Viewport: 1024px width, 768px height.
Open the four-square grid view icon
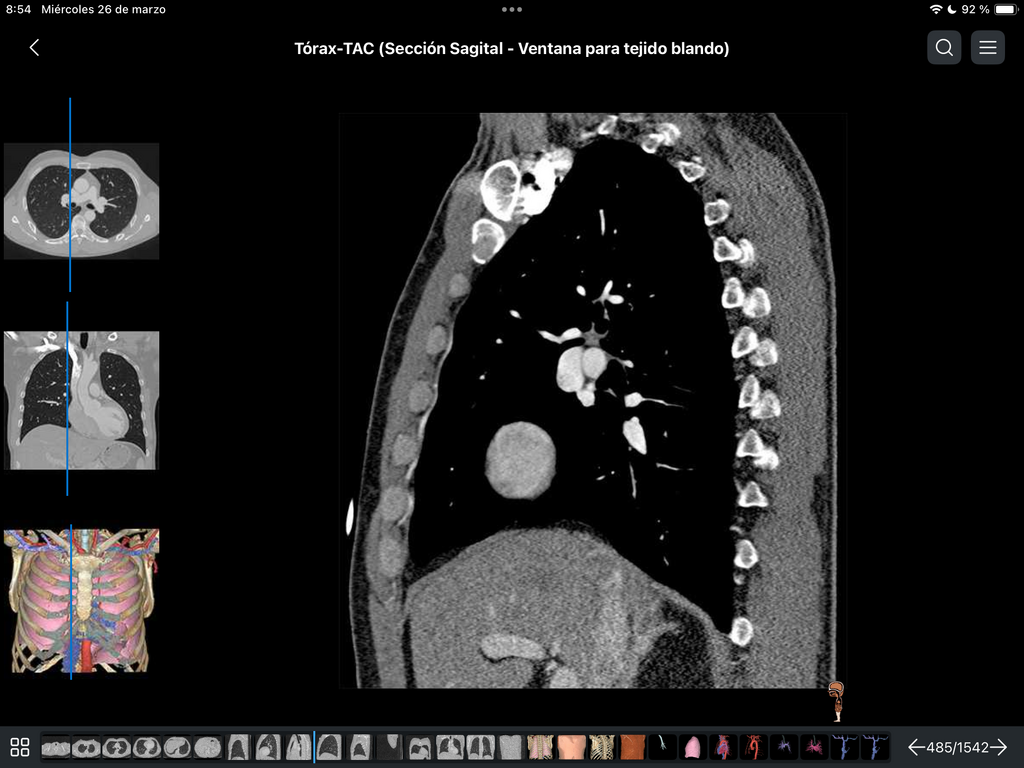[x=20, y=747]
